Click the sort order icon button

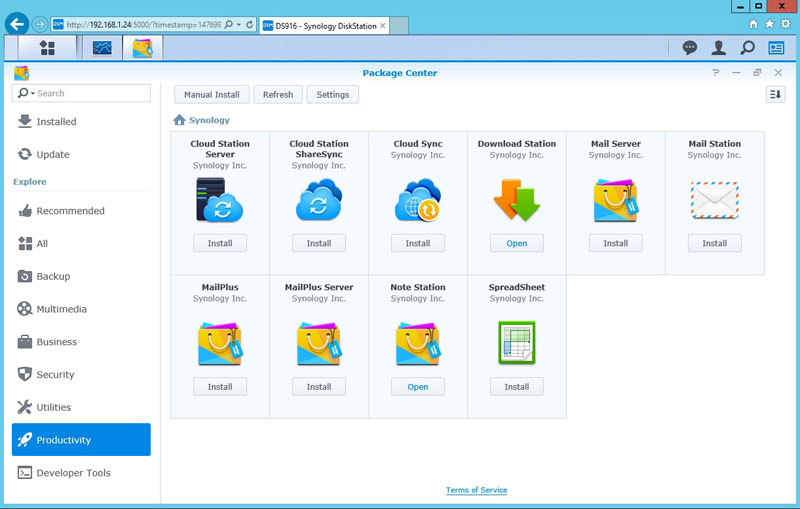pos(776,94)
